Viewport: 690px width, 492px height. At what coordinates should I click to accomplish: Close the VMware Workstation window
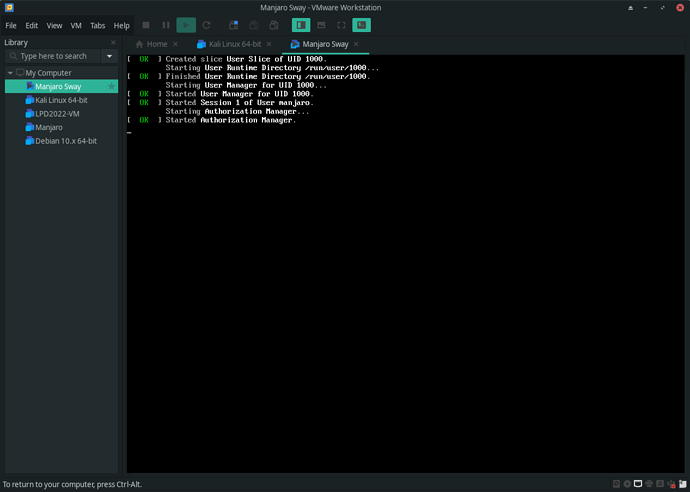680,7
